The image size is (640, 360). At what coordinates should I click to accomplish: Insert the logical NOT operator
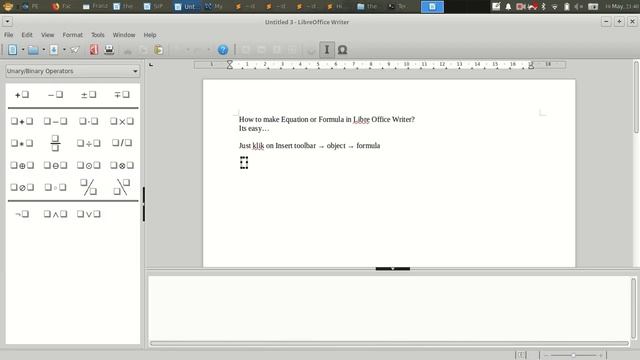tap(22, 214)
